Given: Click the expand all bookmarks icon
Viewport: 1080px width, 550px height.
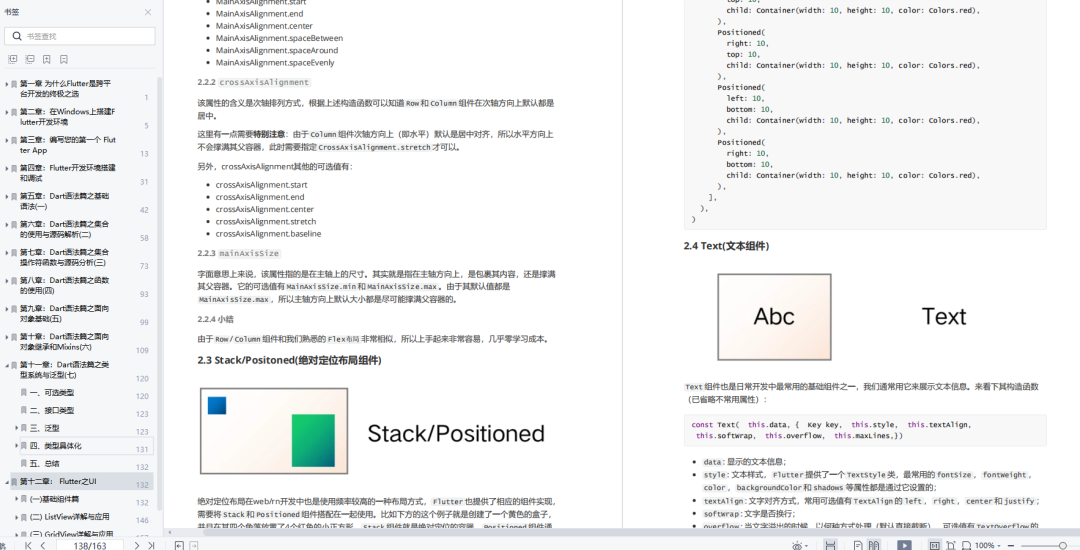Looking at the screenshot, I should (12, 60).
